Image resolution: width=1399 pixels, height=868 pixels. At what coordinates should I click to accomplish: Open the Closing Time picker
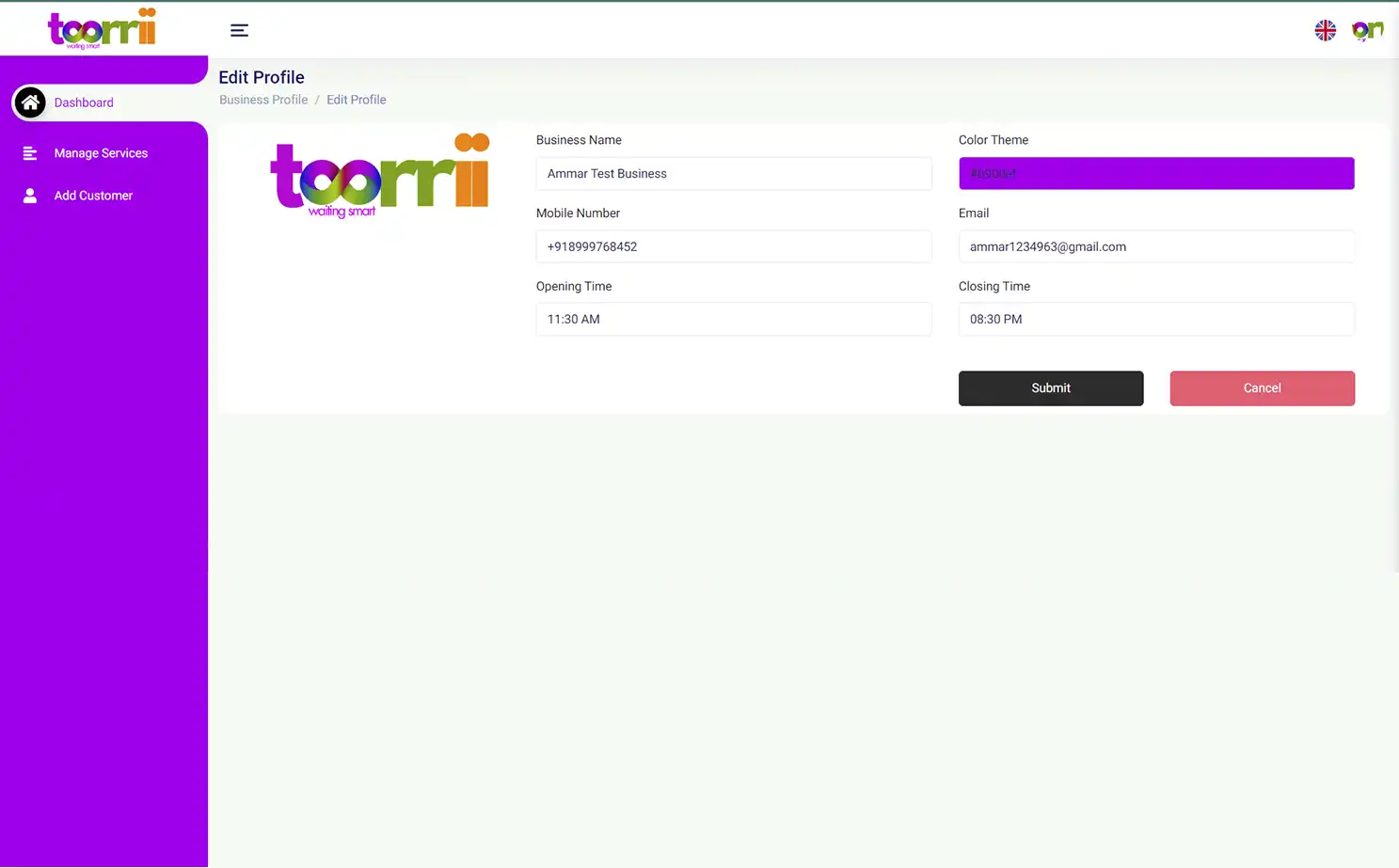coord(1155,319)
